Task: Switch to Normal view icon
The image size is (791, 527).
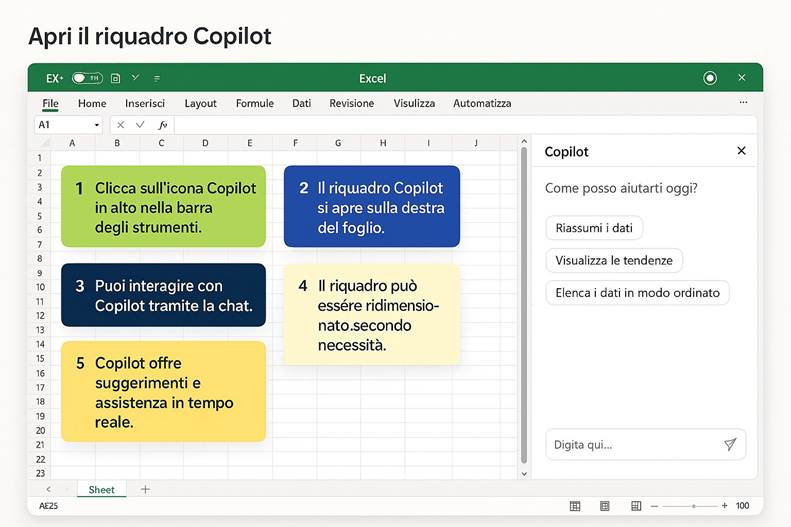Action: point(575,506)
